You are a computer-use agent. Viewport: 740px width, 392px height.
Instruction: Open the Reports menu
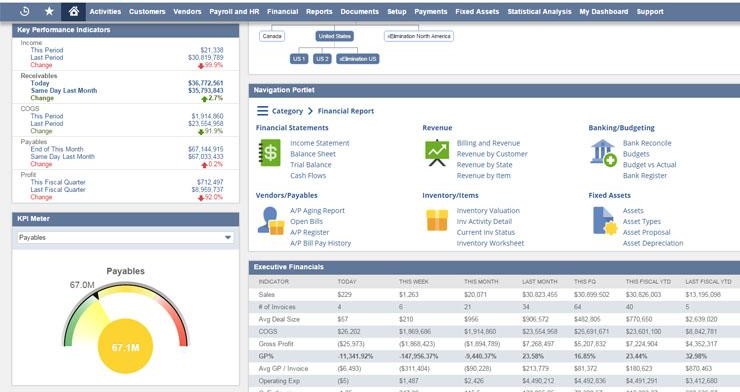click(x=319, y=11)
